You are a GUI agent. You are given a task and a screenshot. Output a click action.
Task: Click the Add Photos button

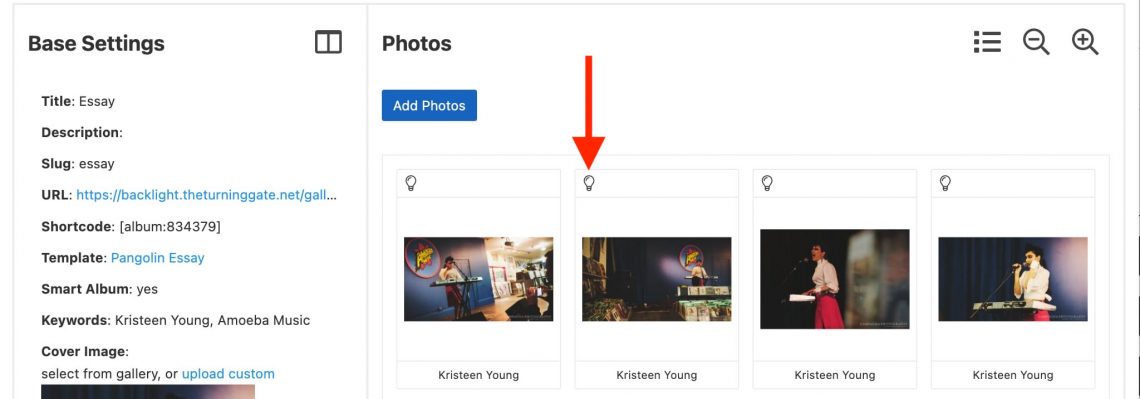(429, 105)
